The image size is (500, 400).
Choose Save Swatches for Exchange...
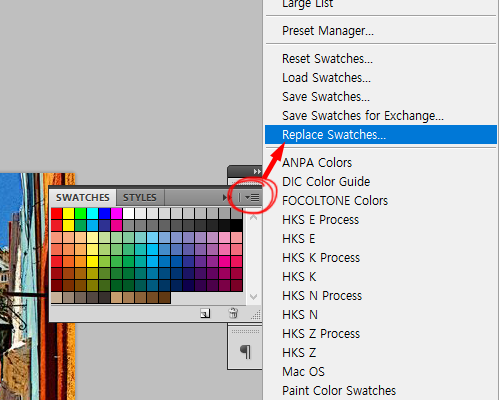[x=363, y=116]
